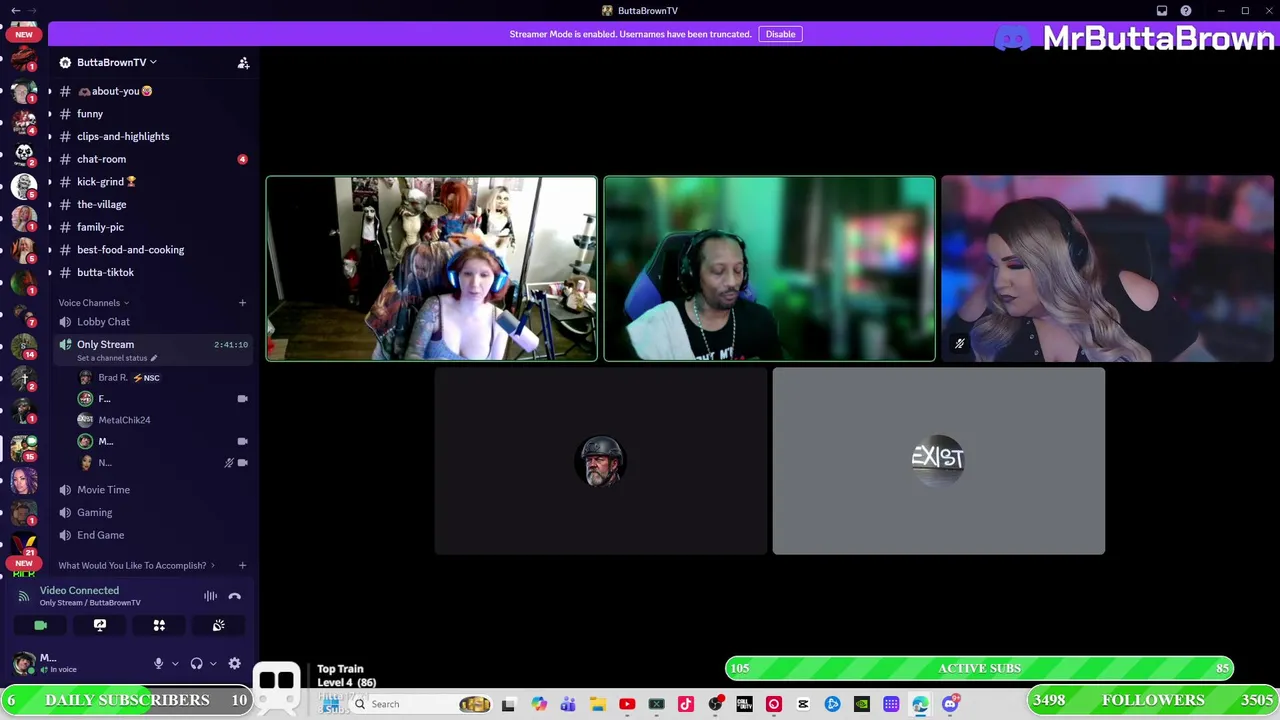The height and width of the screenshot is (720, 1280).
Task: Open the inbox icon in the title bar
Action: tap(1162, 11)
